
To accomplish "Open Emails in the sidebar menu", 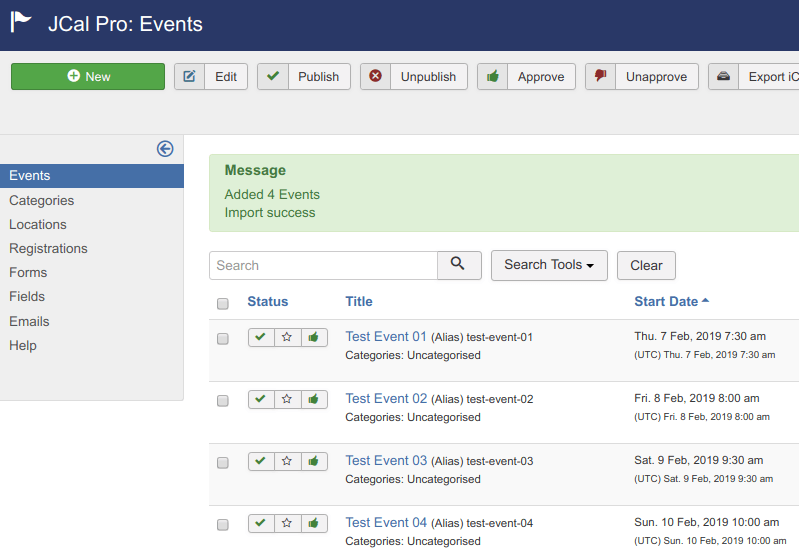I will 29,321.
